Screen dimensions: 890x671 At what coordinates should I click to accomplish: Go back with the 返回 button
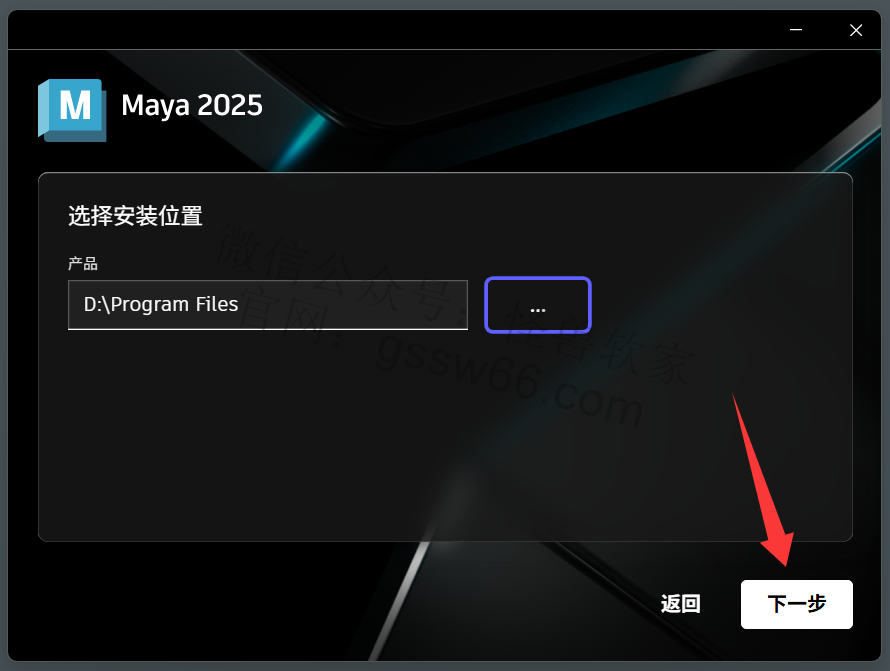[x=680, y=603]
